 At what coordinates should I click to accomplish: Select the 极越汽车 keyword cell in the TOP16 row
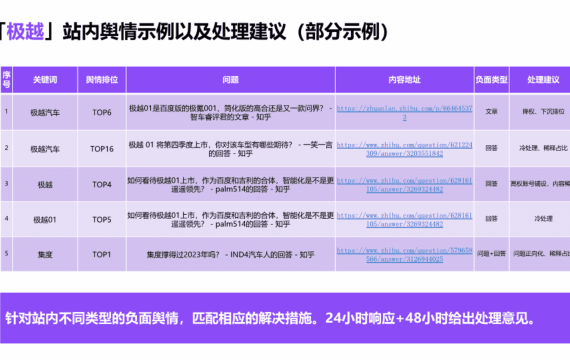(x=45, y=149)
